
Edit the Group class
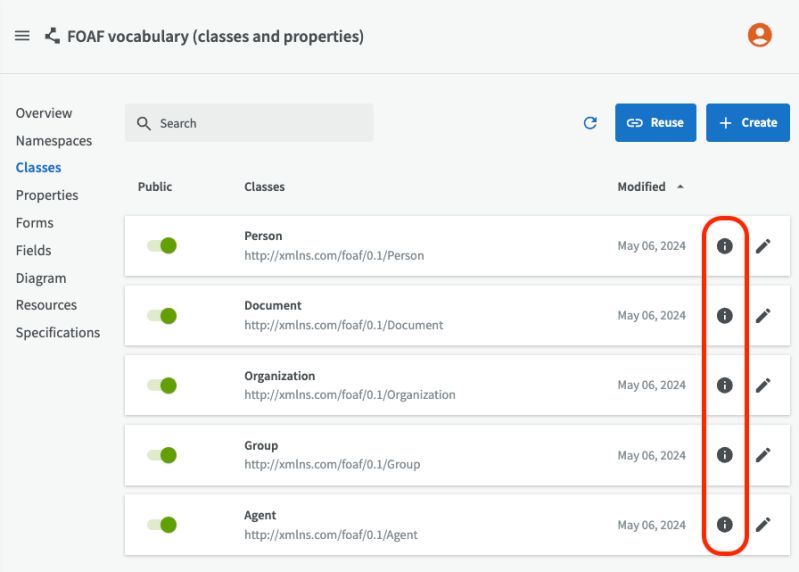(x=763, y=455)
